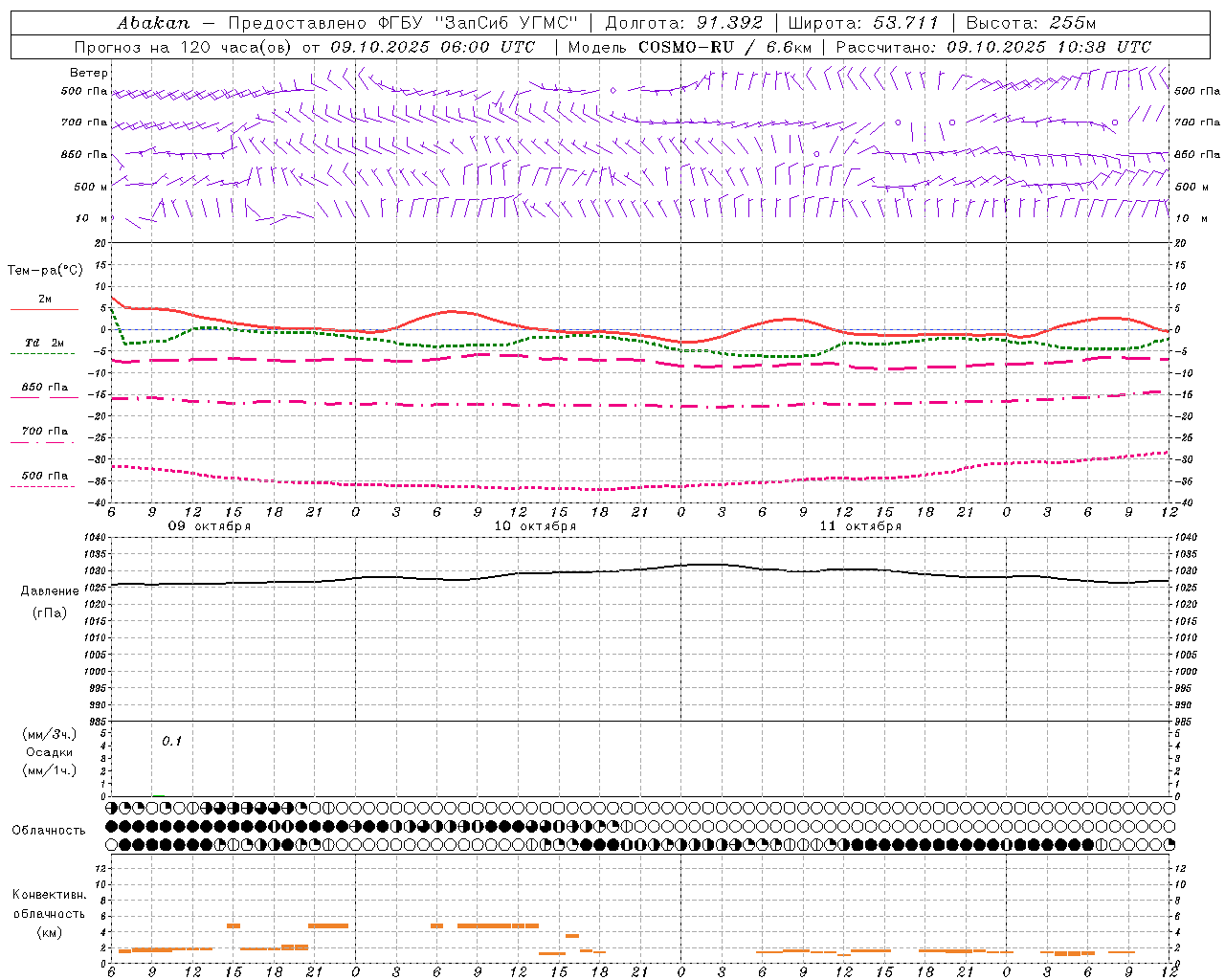The image size is (1225, 980).
Task: Click the '(мм/3ч.)' precipitation unit label
Action: tap(50, 734)
